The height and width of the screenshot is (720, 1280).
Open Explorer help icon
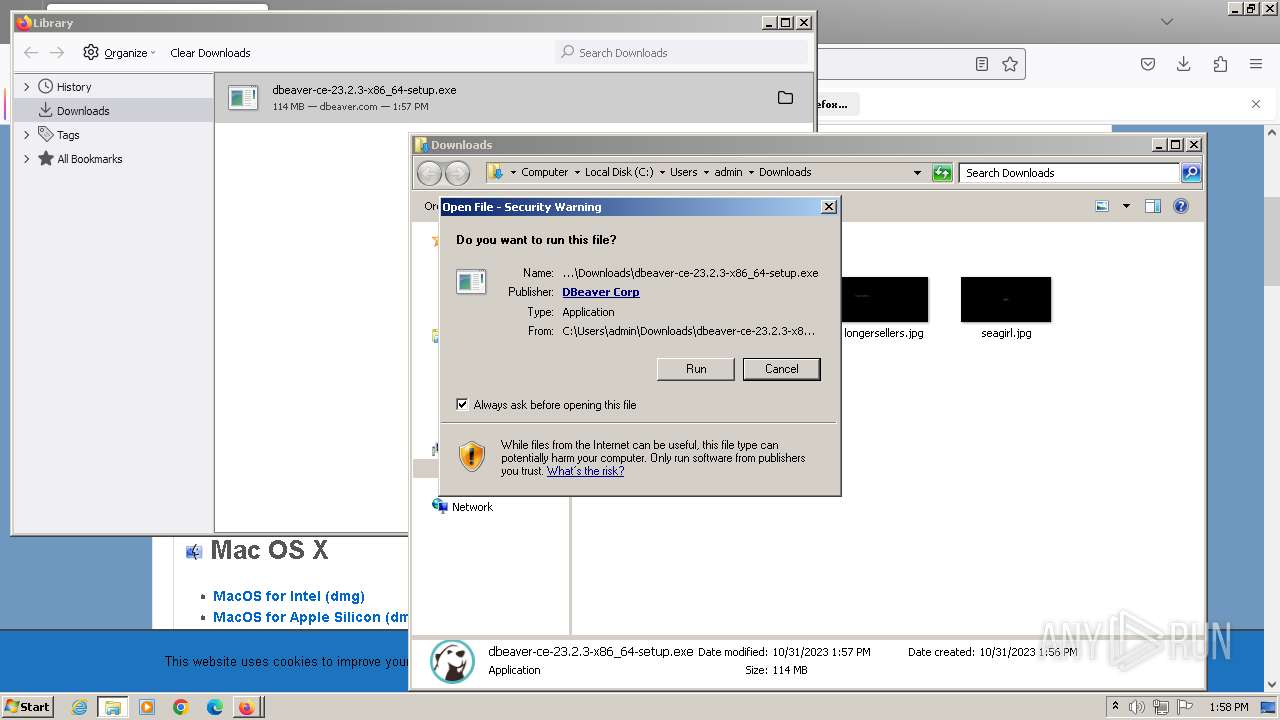(x=1181, y=206)
